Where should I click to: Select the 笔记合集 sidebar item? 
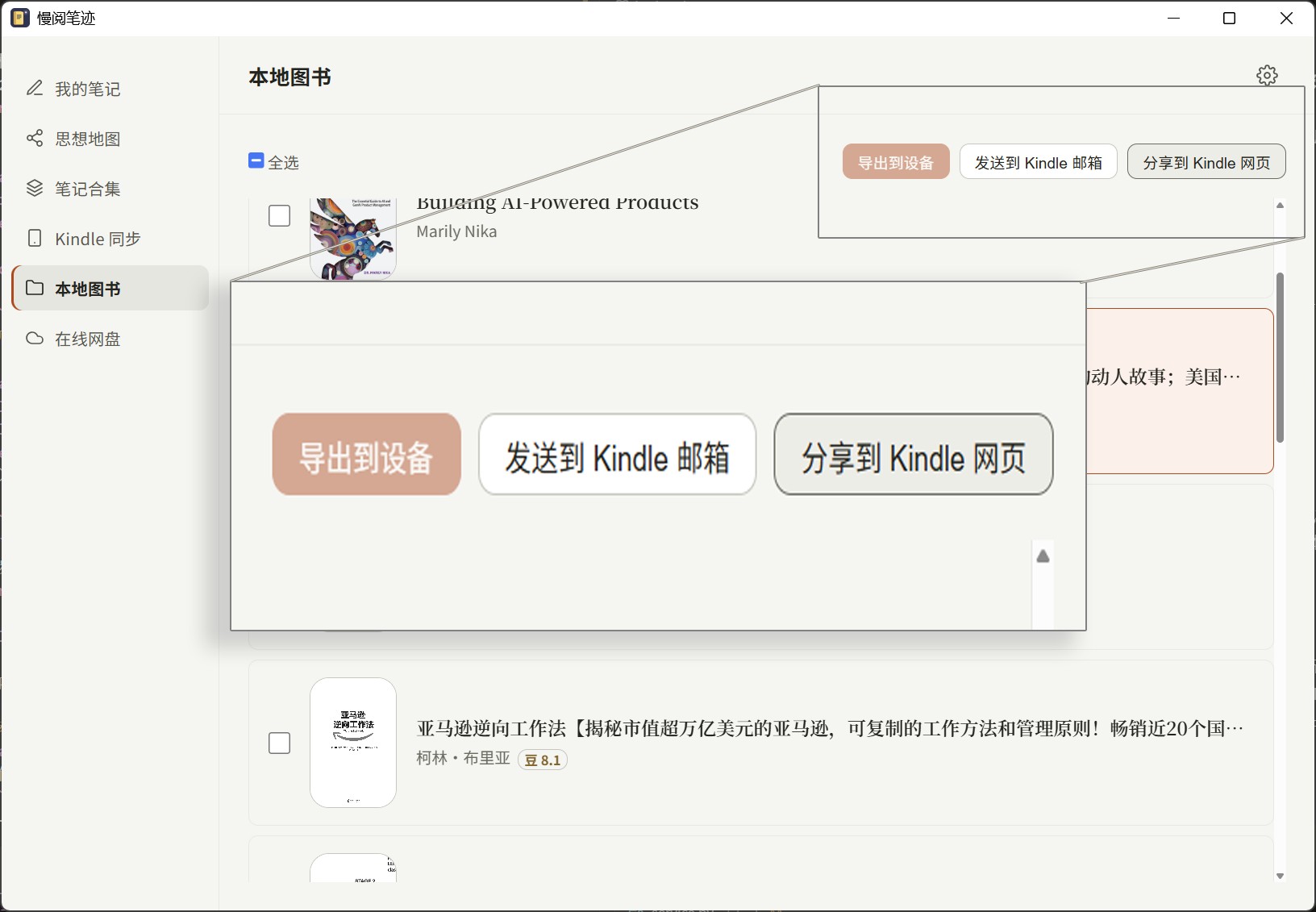pyautogui.click(x=110, y=189)
